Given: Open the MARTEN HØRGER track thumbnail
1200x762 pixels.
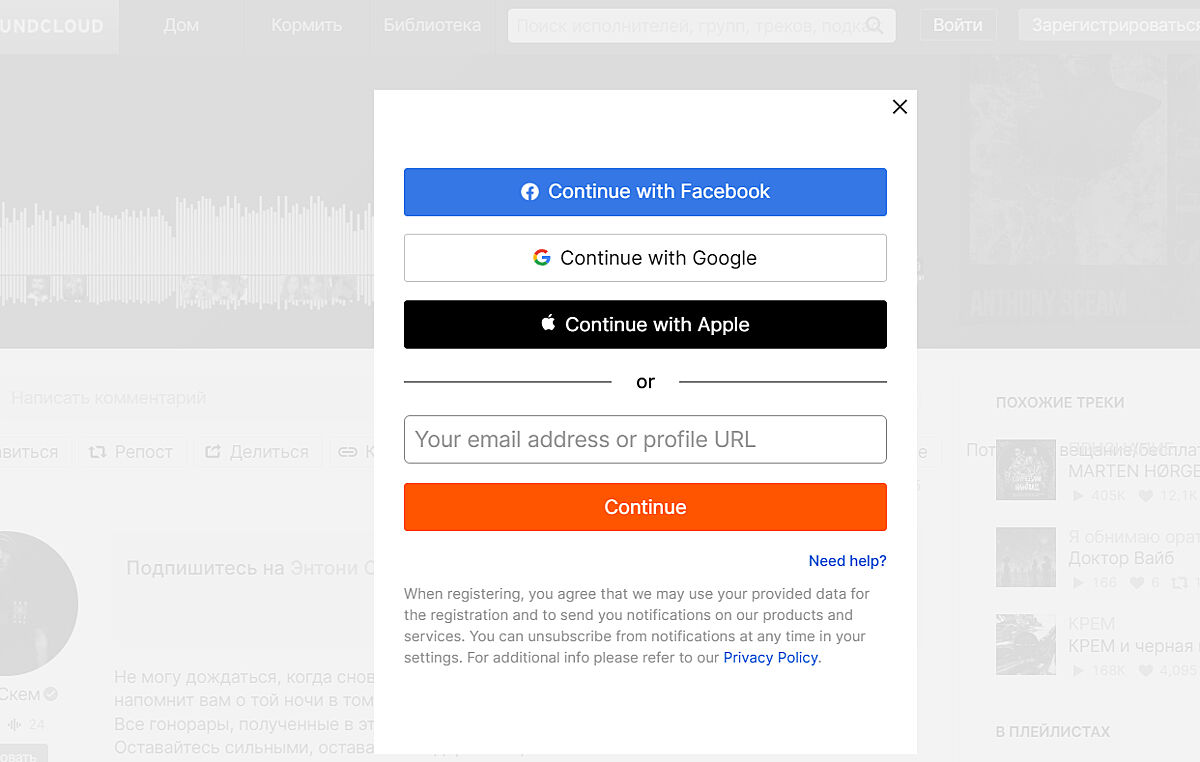Looking at the screenshot, I should coord(1025,469).
